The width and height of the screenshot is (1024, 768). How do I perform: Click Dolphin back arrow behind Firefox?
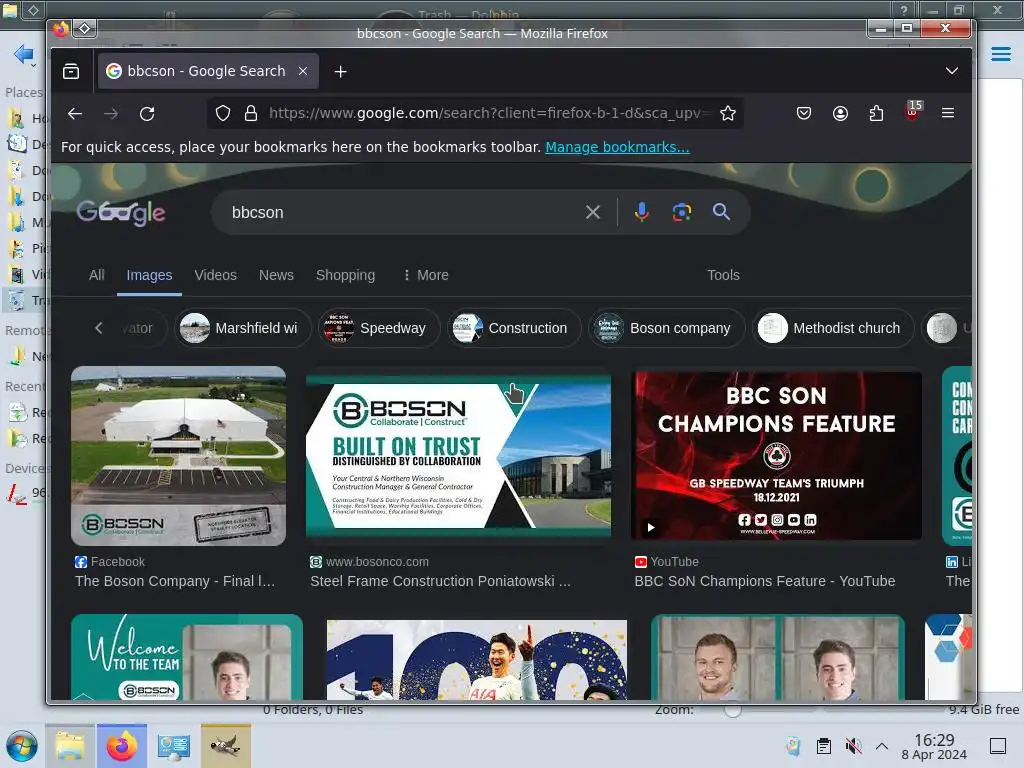[x=24, y=54]
